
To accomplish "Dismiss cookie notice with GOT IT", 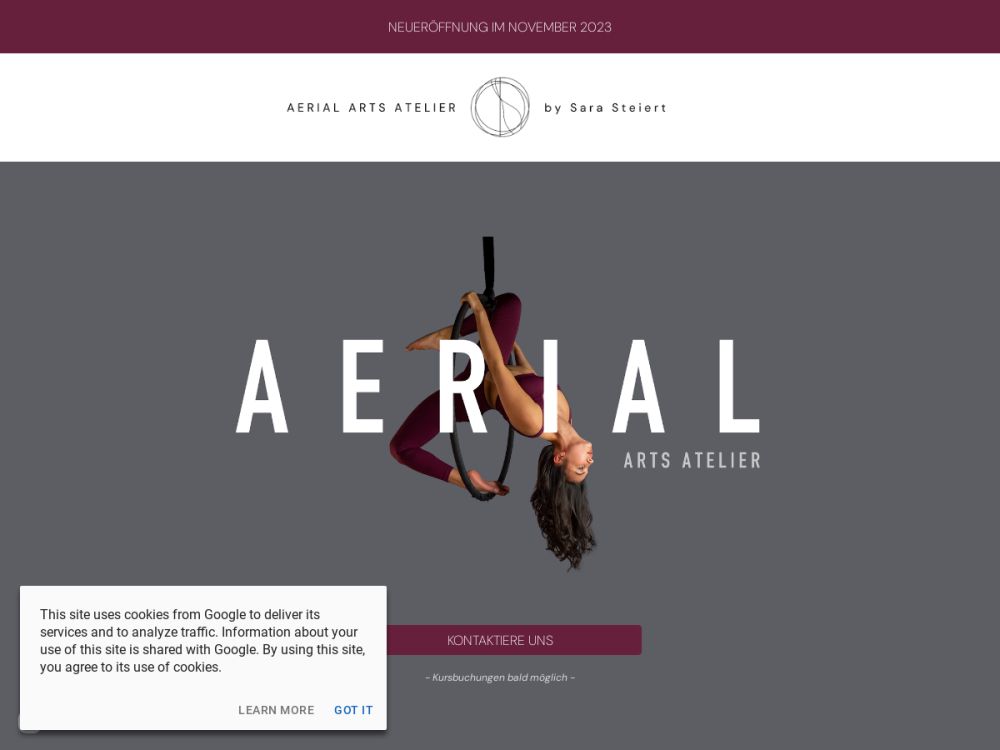I will click(x=353, y=710).
